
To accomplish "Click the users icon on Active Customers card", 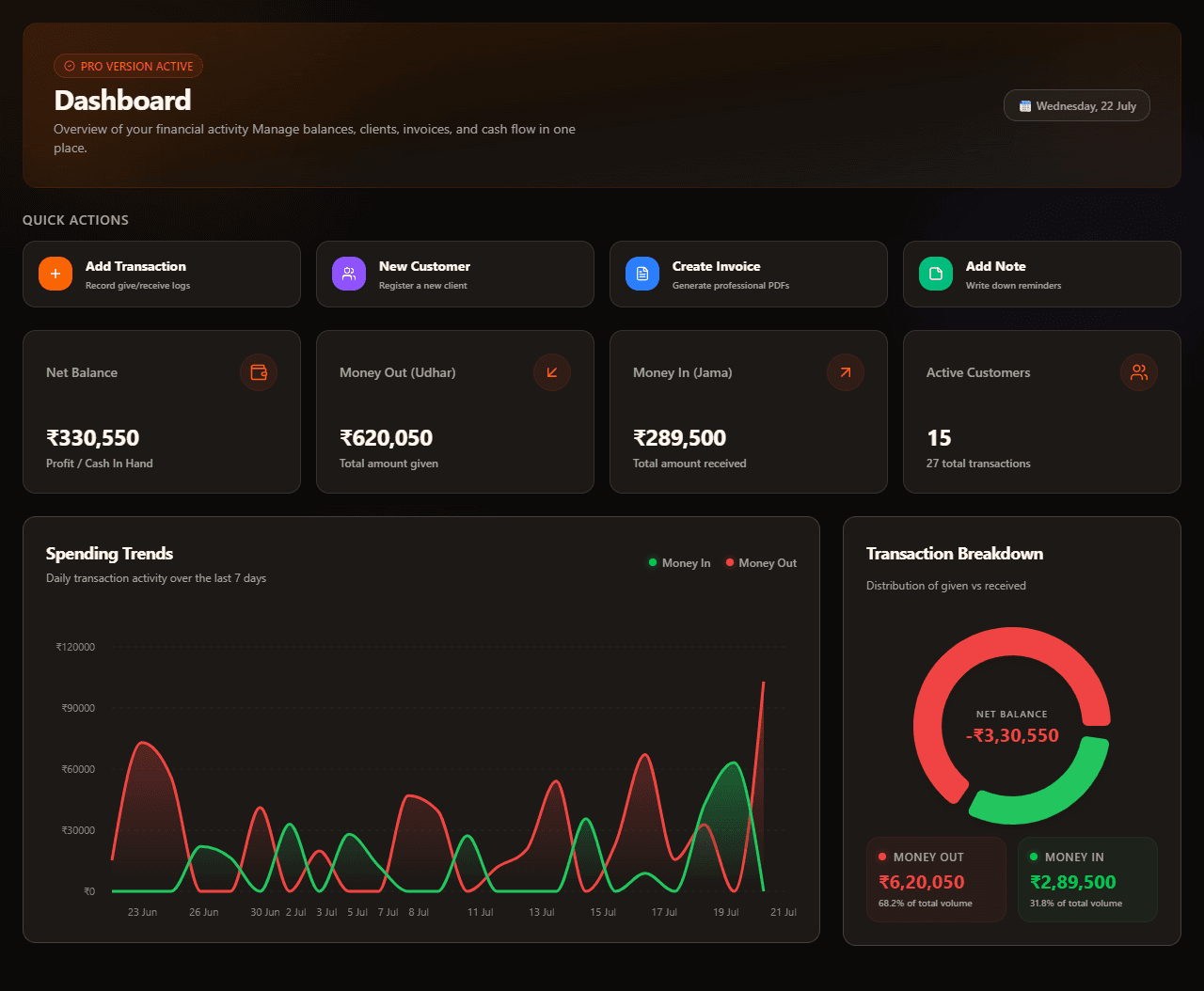I will [1139, 372].
